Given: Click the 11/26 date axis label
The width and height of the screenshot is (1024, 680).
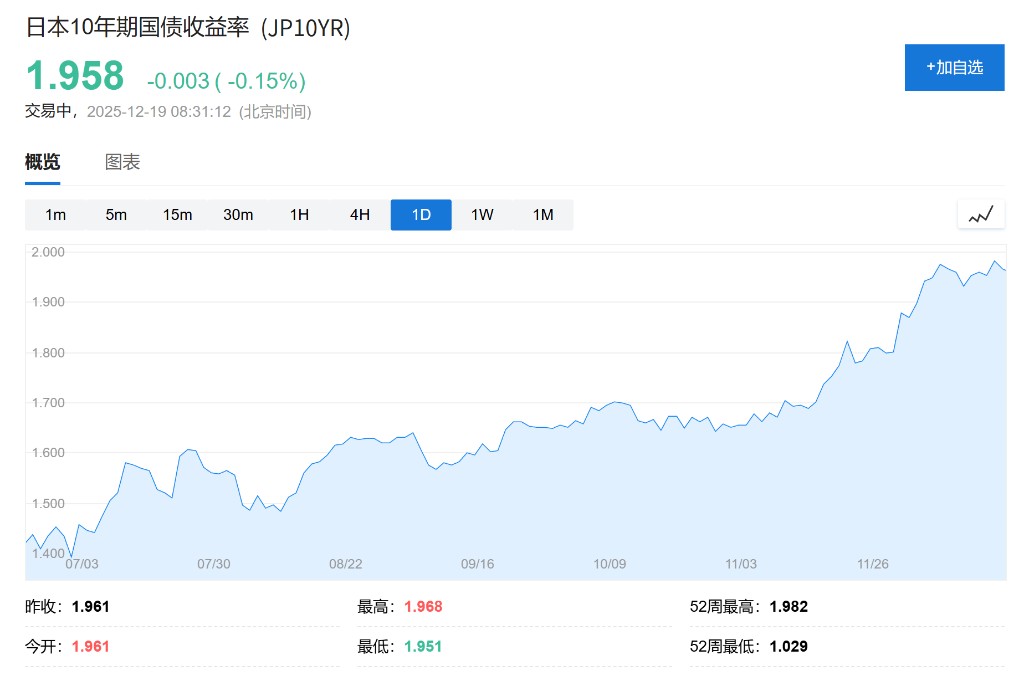Looking at the screenshot, I should click(x=873, y=564).
